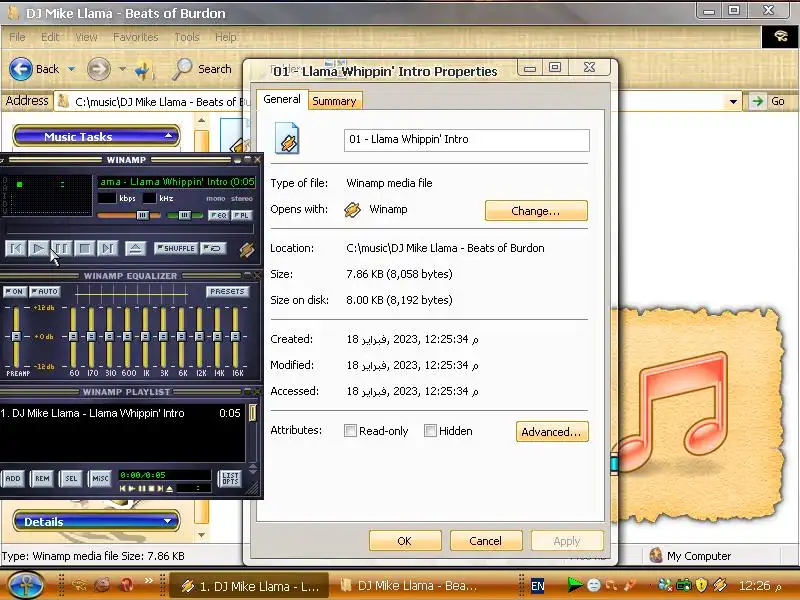Open the address bar dropdown arrow
Screen dimensions: 800x600
733,102
